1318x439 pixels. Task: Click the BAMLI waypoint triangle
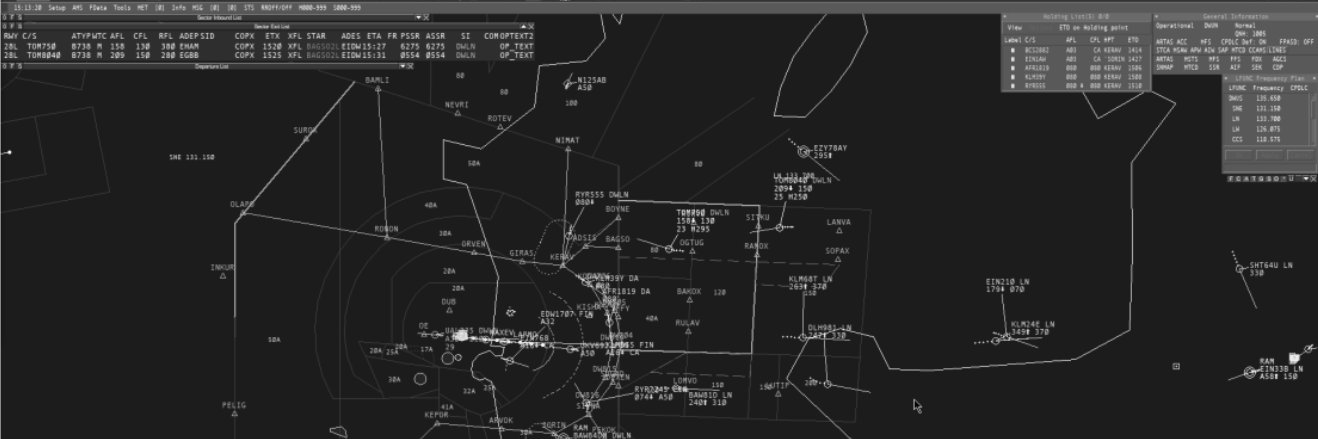point(376,88)
